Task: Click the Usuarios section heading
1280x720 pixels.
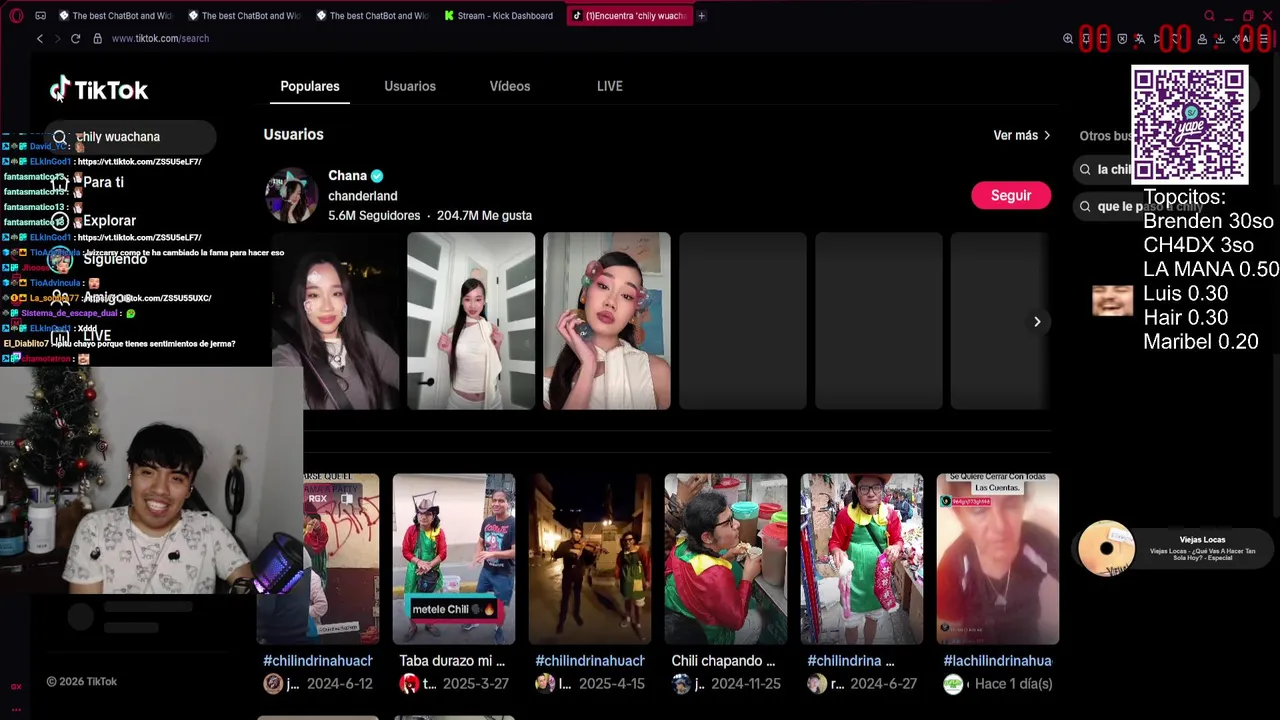Action: pyautogui.click(x=293, y=134)
